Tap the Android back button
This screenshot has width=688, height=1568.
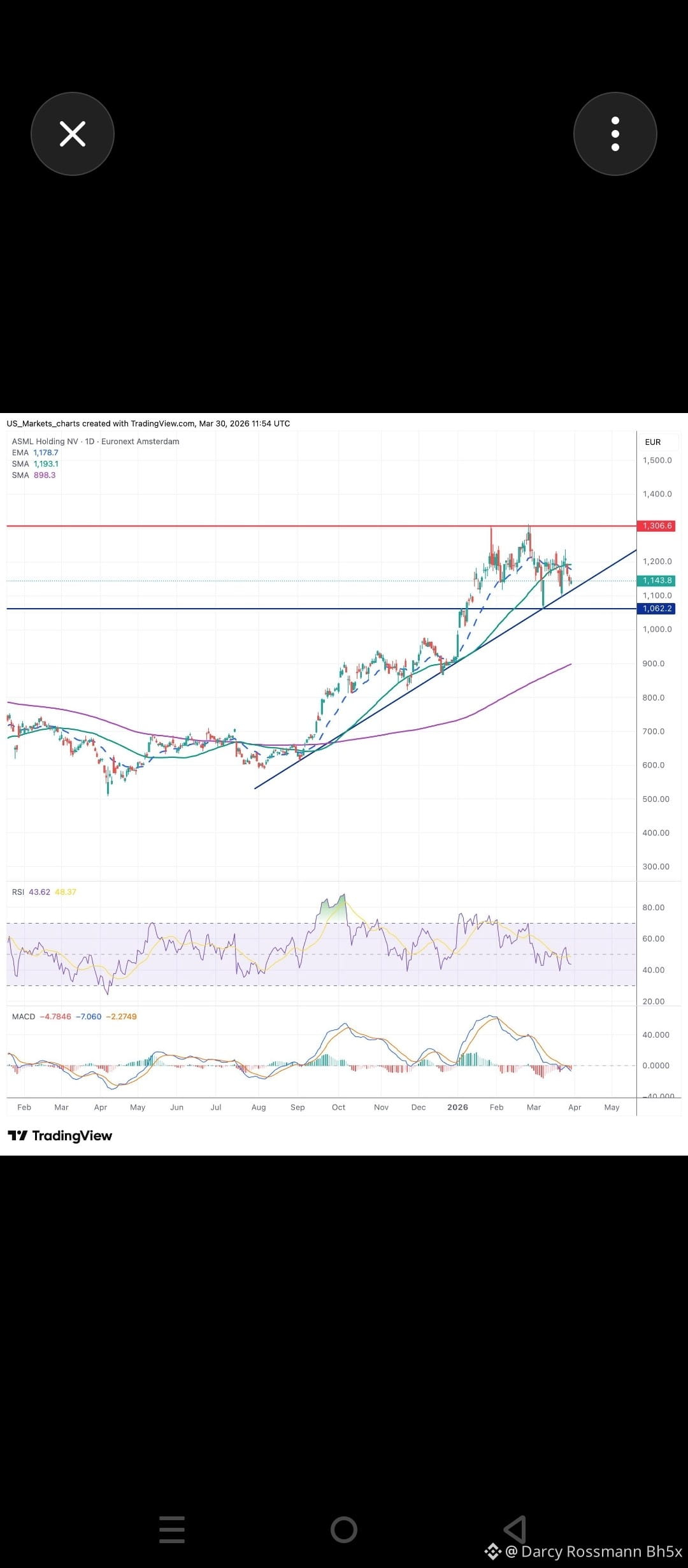click(515, 1529)
